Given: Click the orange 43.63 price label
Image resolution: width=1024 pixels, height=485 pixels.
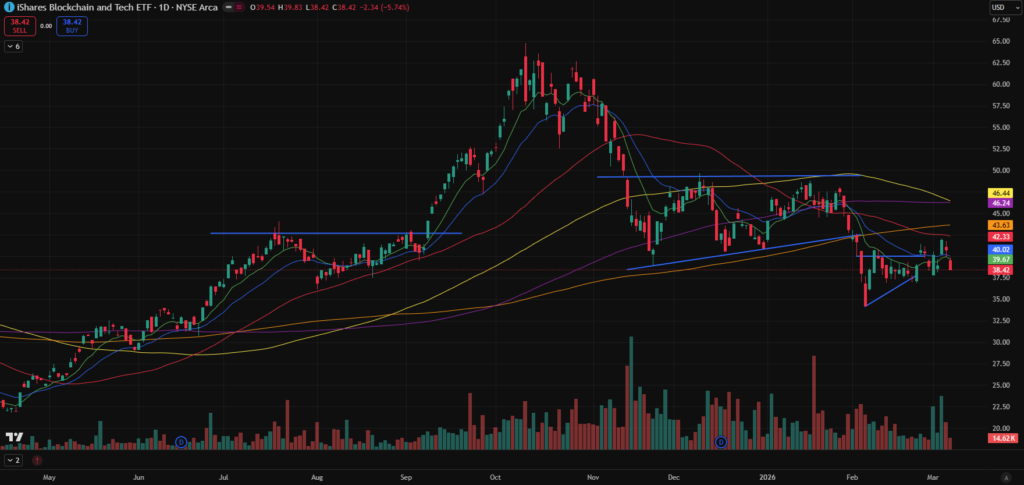Looking at the screenshot, I should coord(1001,226).
